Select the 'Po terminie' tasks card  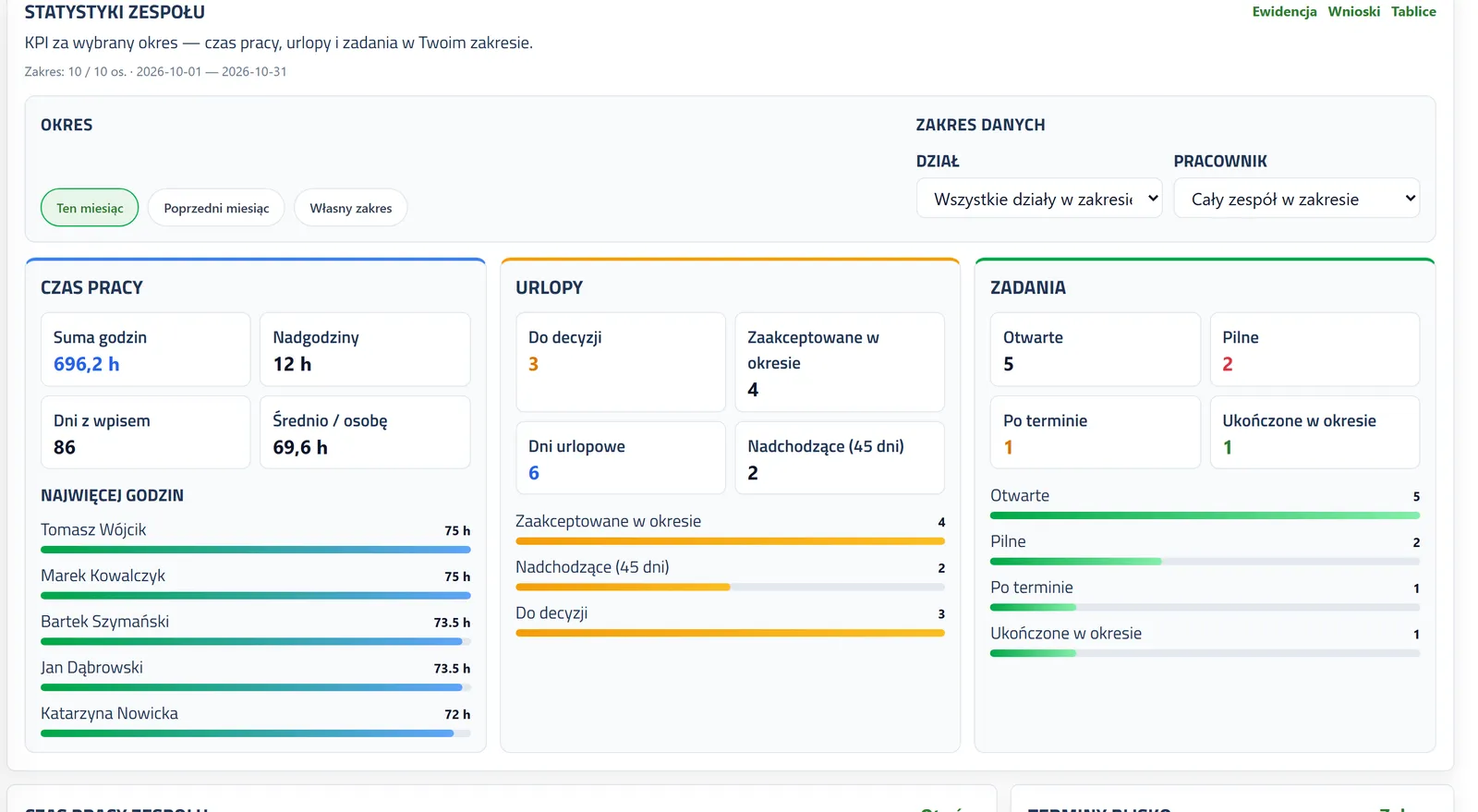[1096, 433]
